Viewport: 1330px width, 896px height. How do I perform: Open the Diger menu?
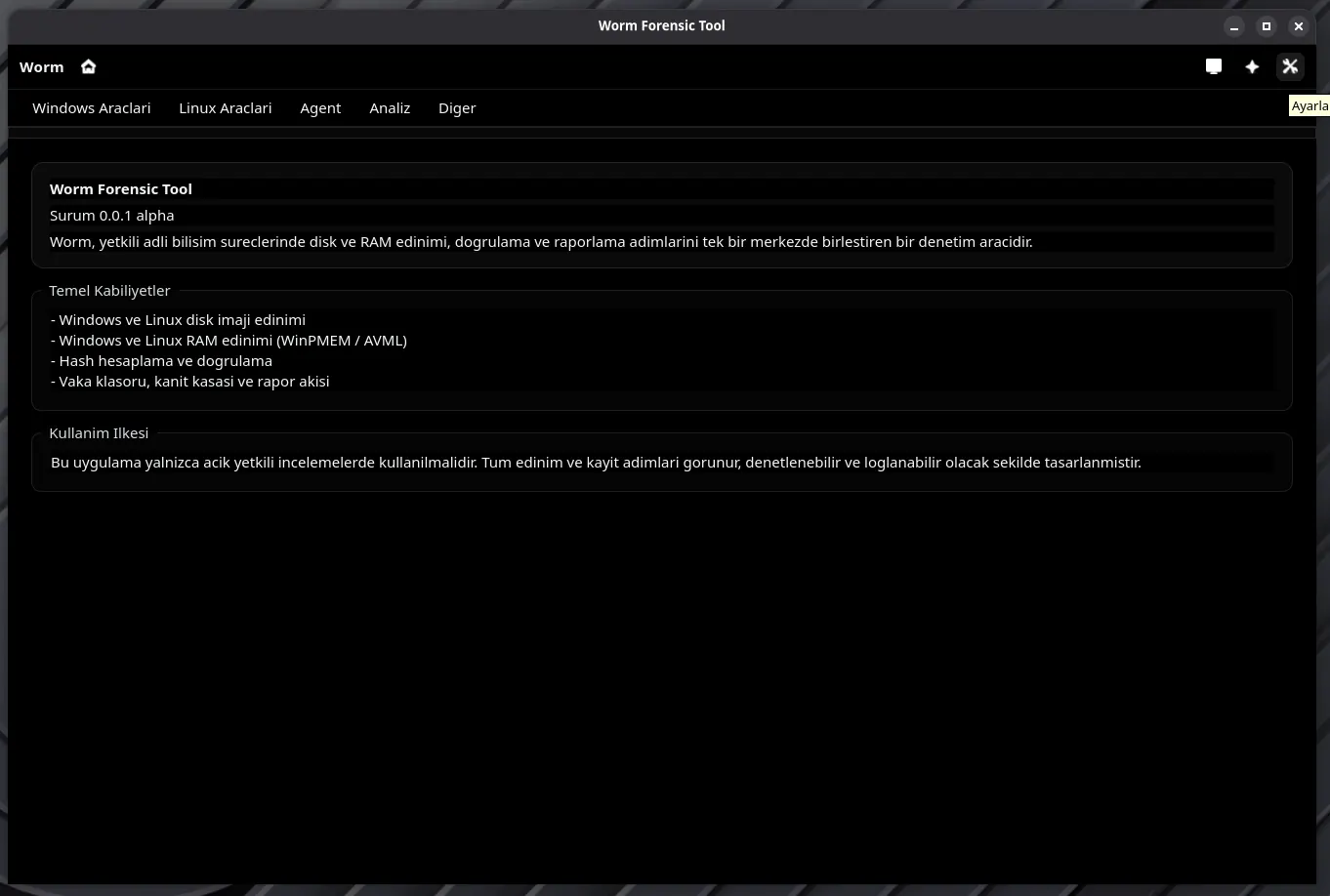457,108
